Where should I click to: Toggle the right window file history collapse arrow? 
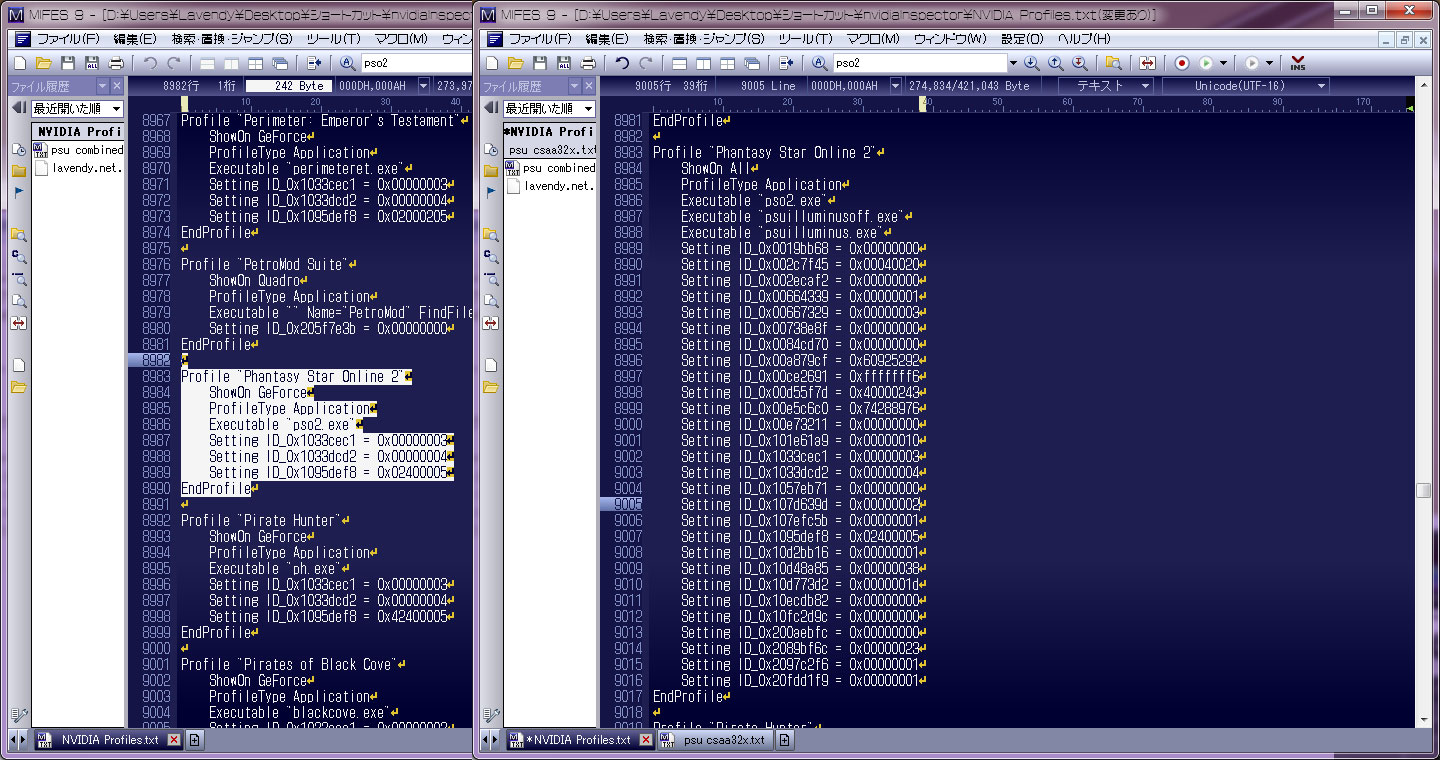(490, 108)
